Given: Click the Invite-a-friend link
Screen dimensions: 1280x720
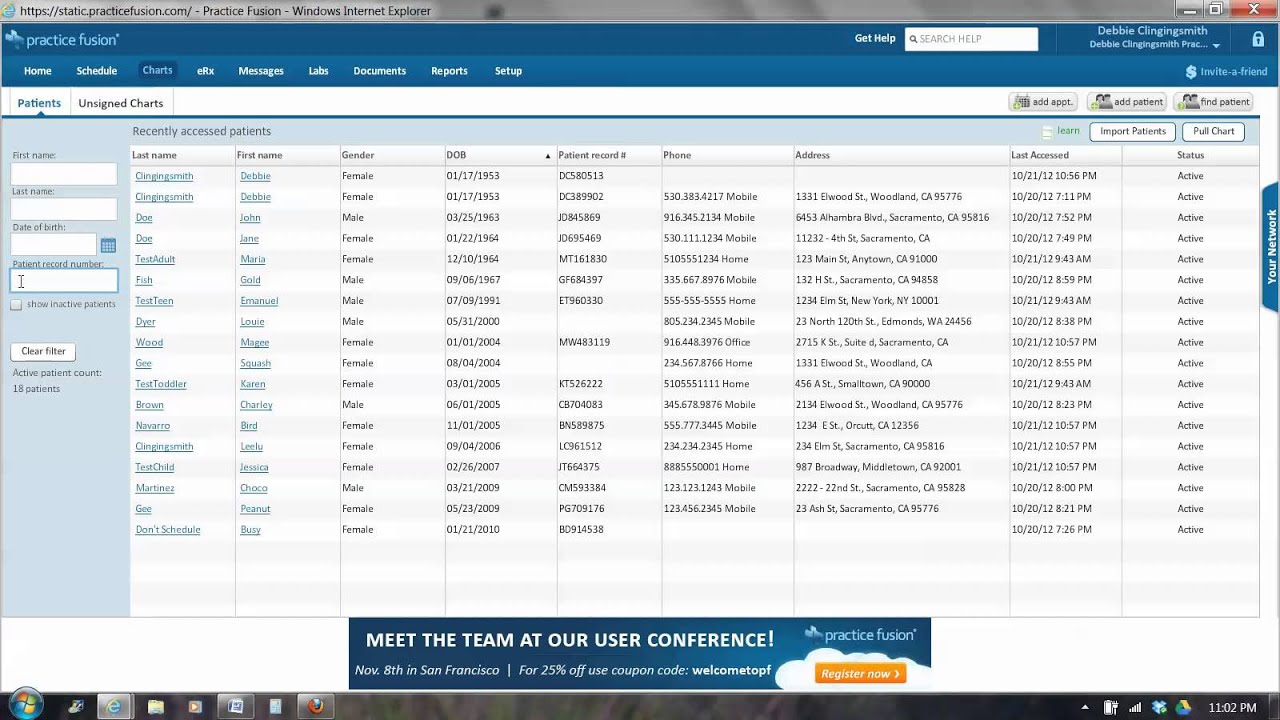Looking at the screenshot, I should pyautogui.click(x=1233, y=72).
